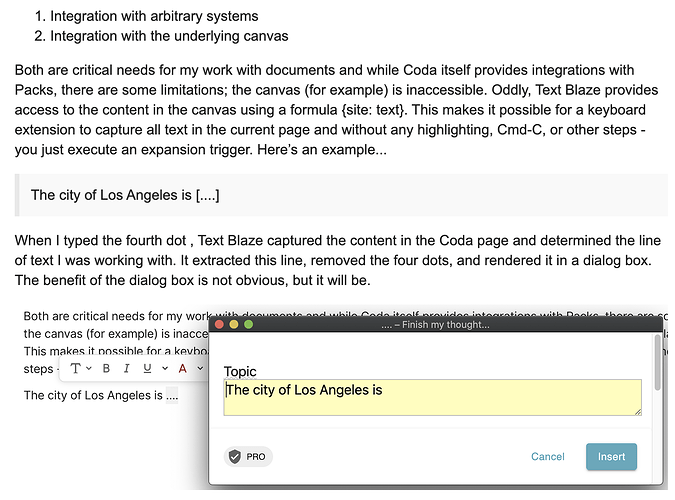Open the text style T icon
The width and height of the screenshot is (675, 500).
point(76,369)
